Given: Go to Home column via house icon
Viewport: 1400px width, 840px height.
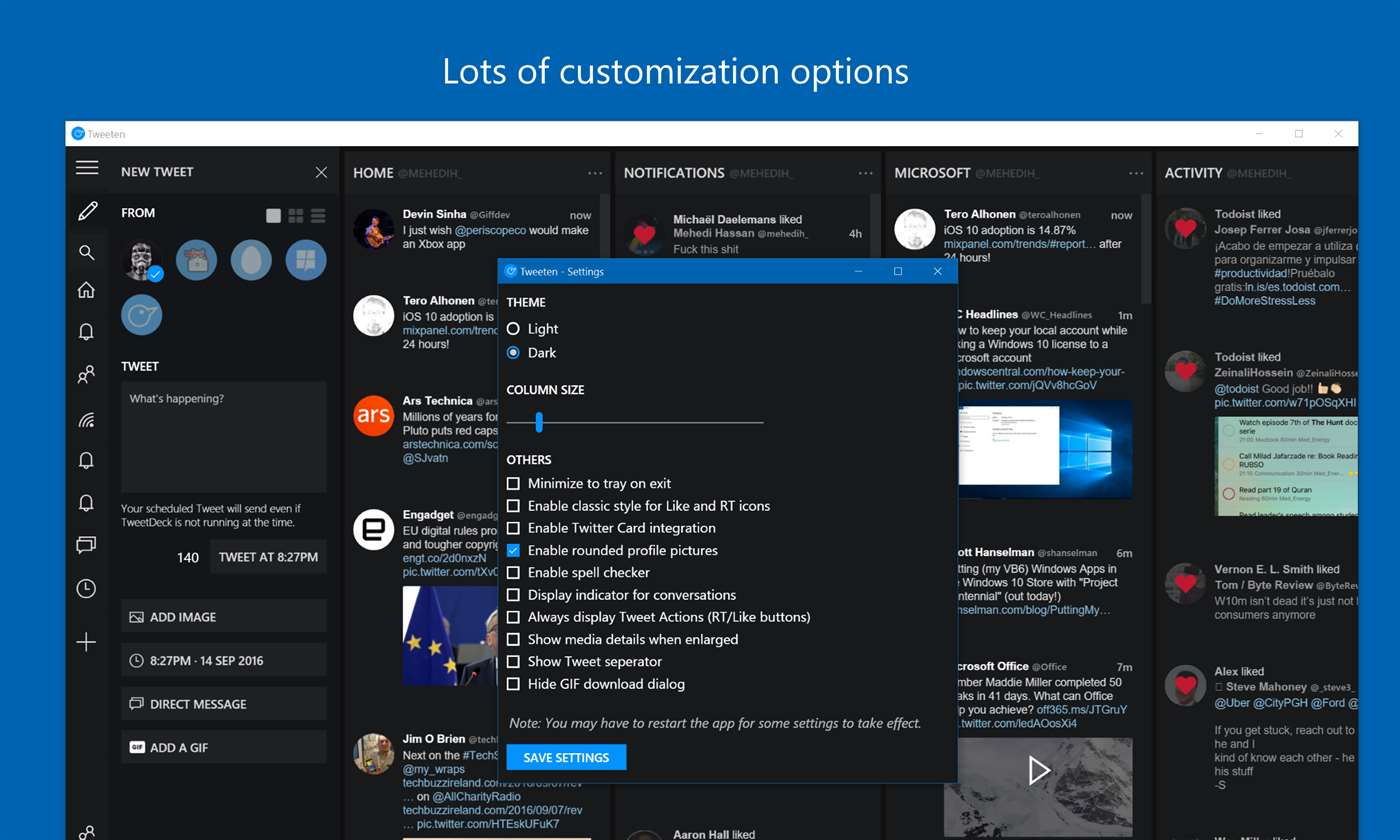Looking at the screenshot, I should [x=87, y=290].
